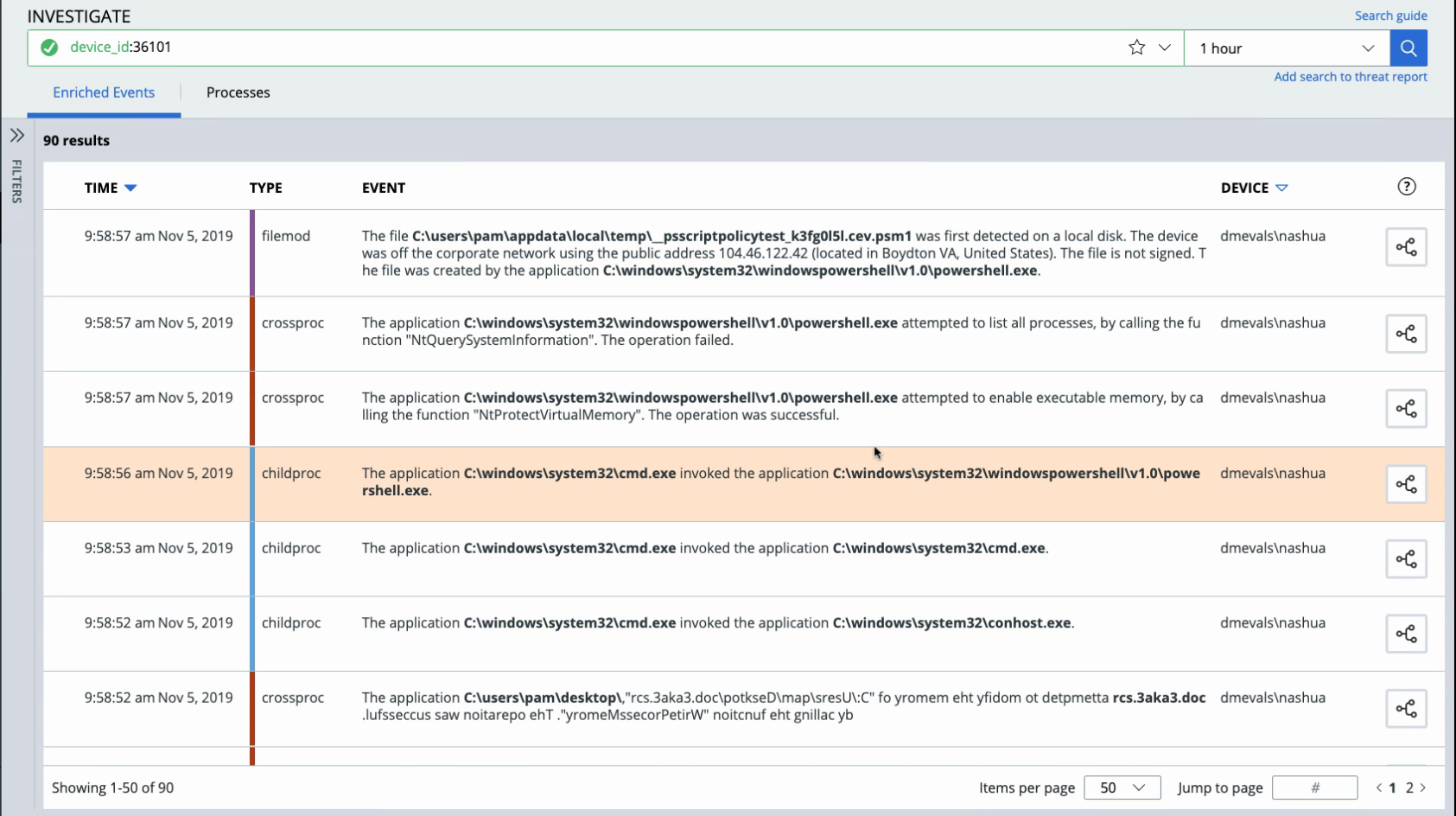Click the green query valid checkmark icon

pos(49,48)
